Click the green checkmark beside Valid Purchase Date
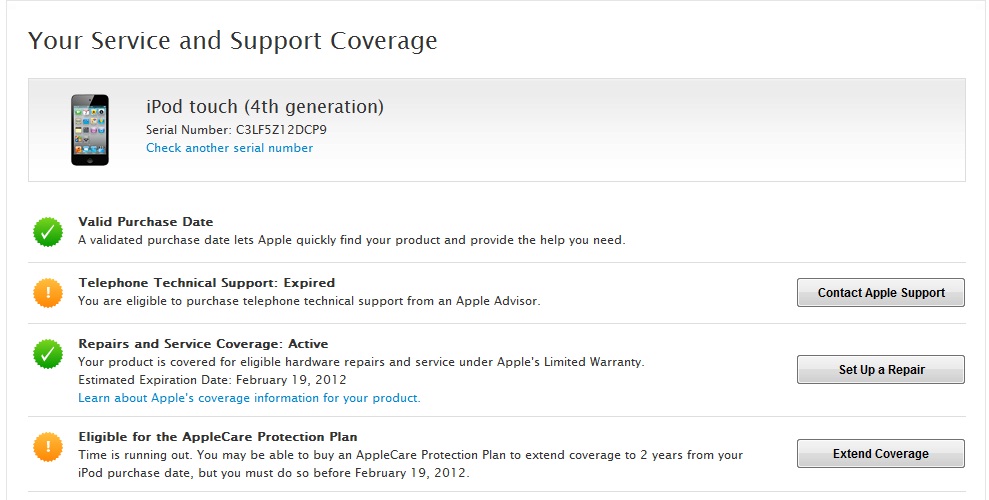The height and width of the screenshot is (500, 989). 48,232
